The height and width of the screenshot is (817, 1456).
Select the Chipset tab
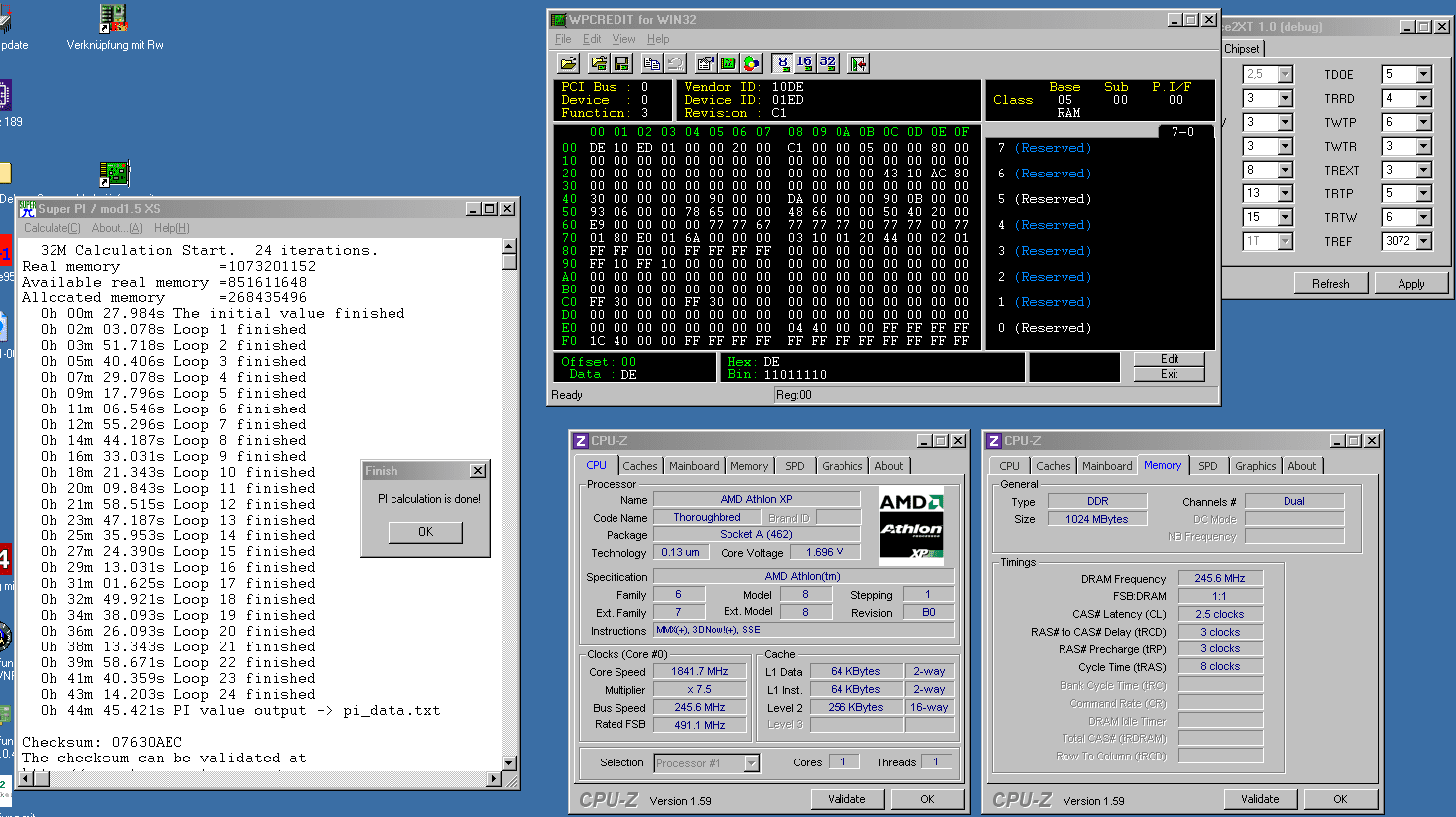1242,48
